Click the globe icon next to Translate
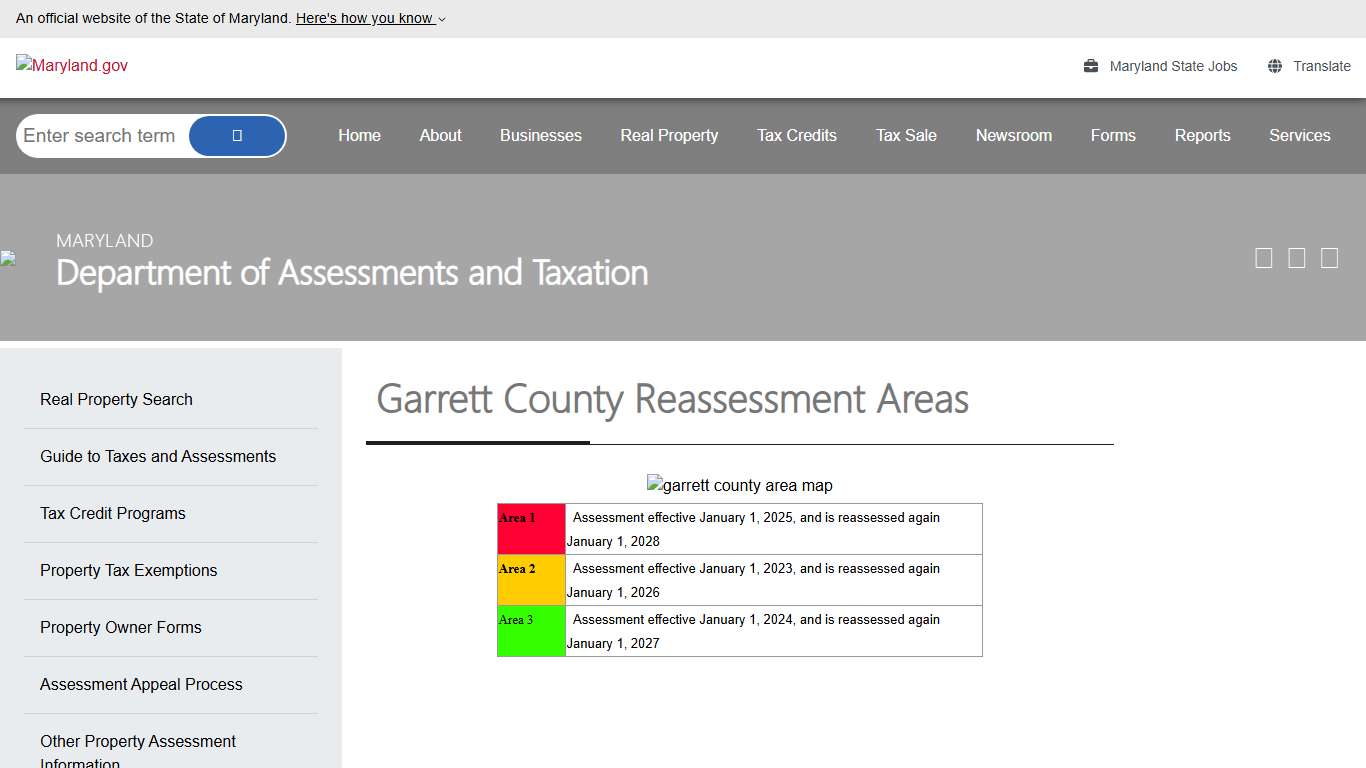This screenshot has height=768, width=1366. click(1274, 65)
